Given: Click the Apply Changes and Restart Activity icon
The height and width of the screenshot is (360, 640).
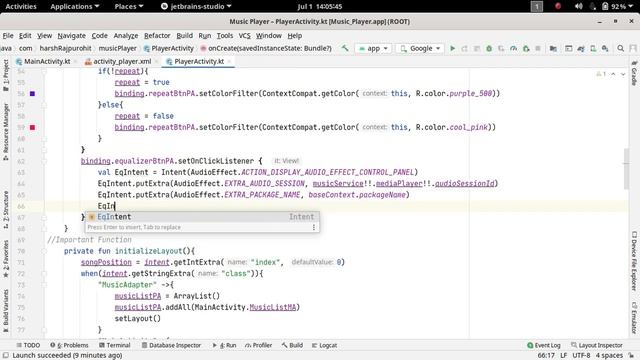Looking at the screenshot, I should [x=464, y=48].
